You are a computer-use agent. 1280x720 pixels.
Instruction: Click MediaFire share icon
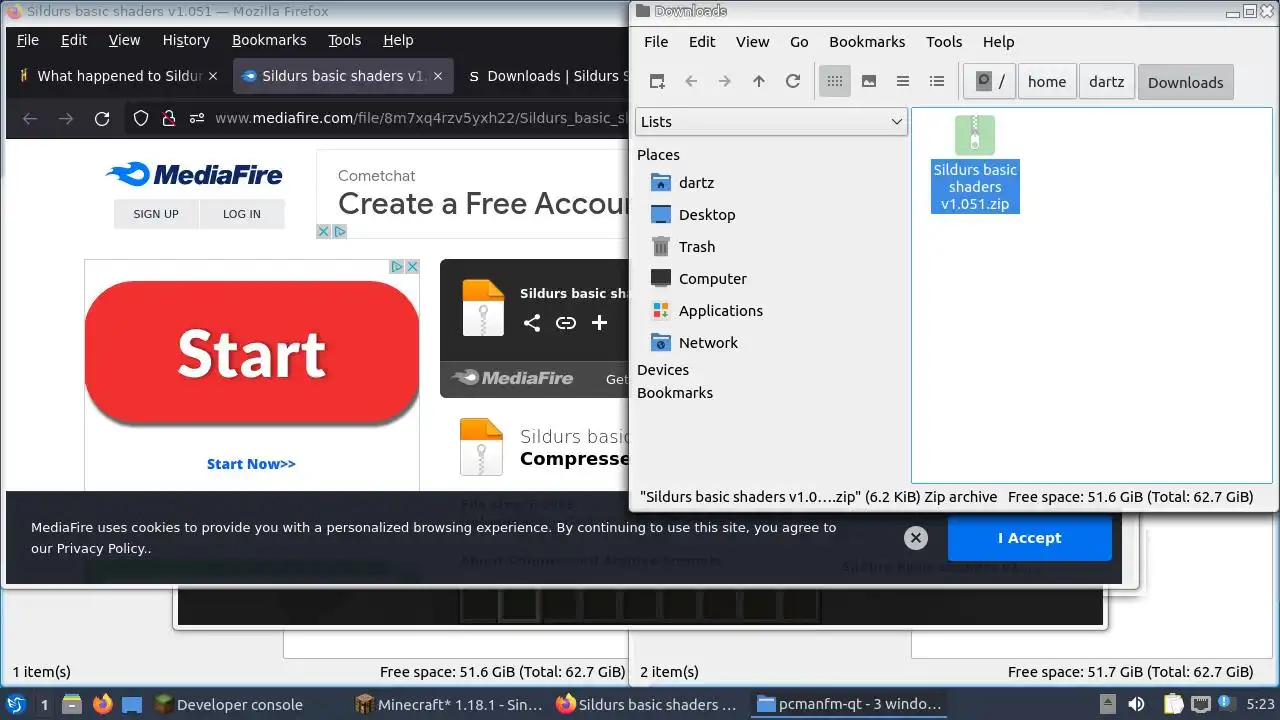pos(532,322)
